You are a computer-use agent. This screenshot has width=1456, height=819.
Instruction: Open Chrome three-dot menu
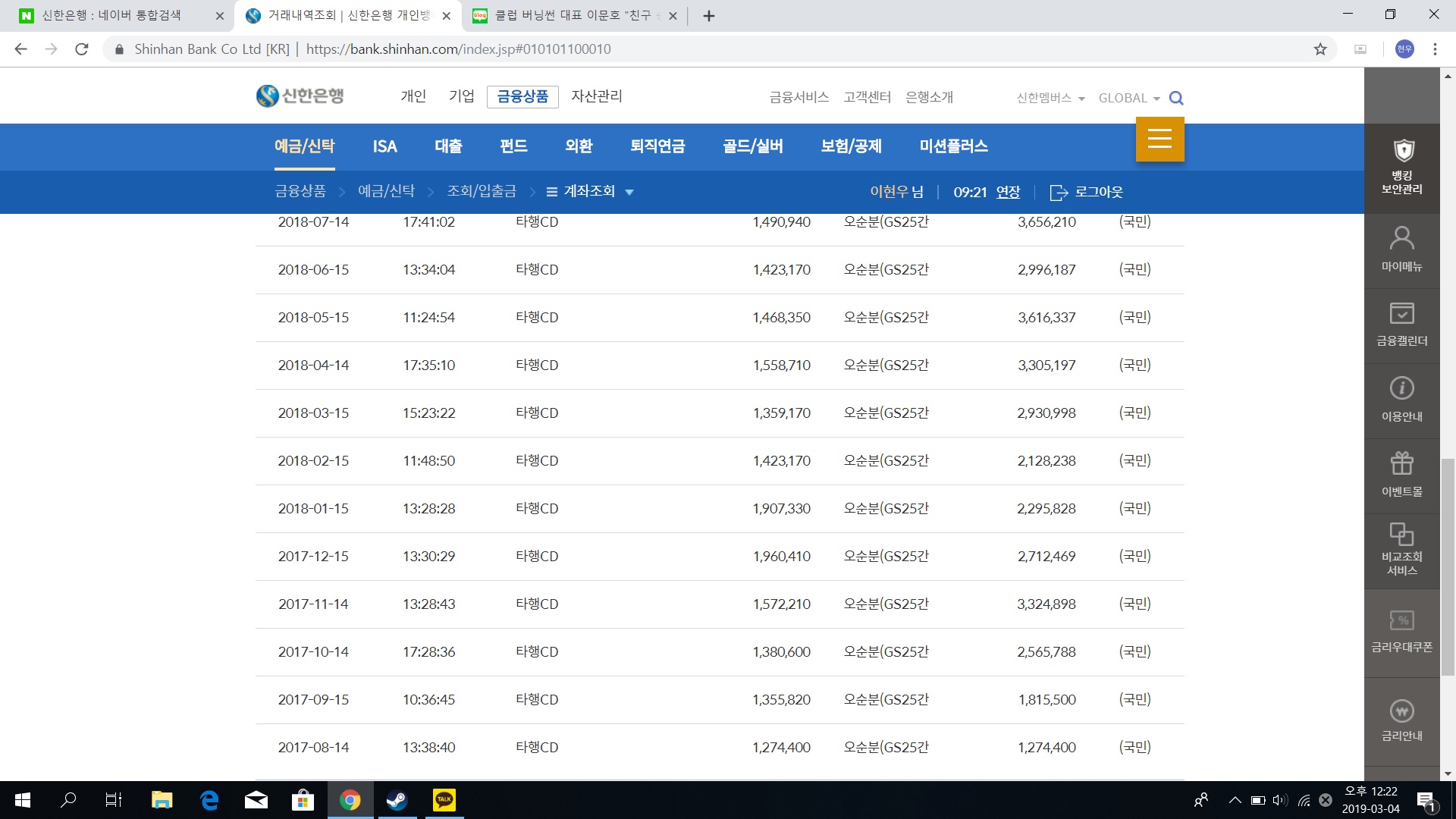tap(1435, 49)
